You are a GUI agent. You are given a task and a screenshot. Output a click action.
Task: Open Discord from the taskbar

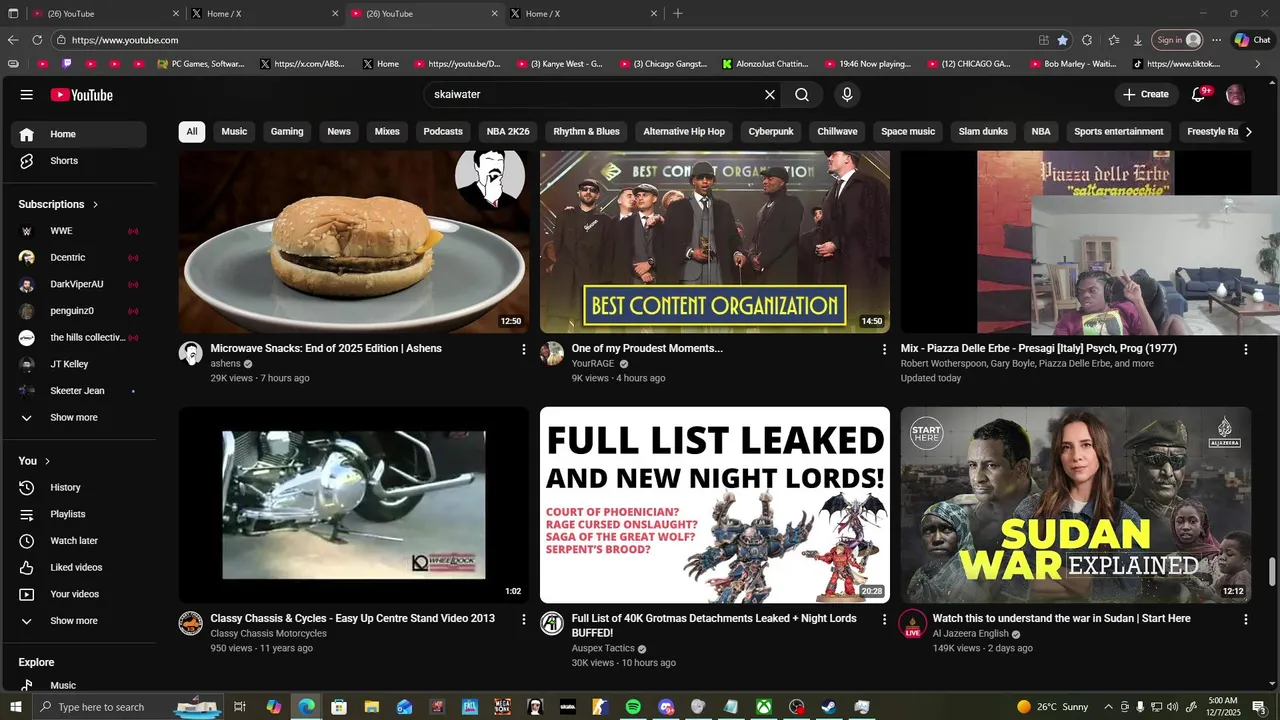pyautogui.click(x=666, y=707)
